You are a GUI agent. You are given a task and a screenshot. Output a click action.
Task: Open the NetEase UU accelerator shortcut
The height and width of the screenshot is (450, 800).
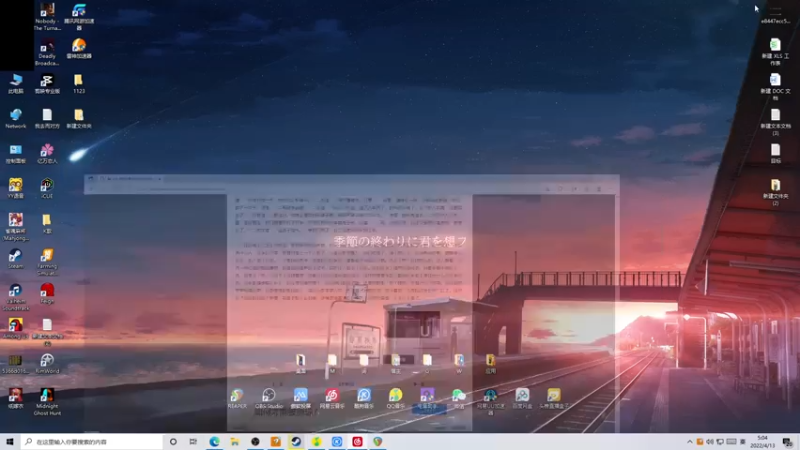pyautogui.click(x=490, y=401)
